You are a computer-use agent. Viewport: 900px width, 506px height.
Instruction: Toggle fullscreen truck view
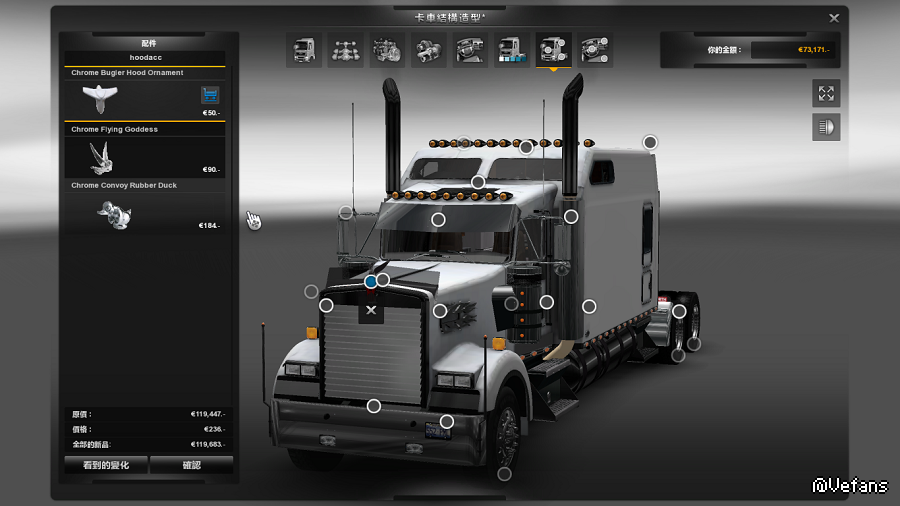tap(826, 94)
